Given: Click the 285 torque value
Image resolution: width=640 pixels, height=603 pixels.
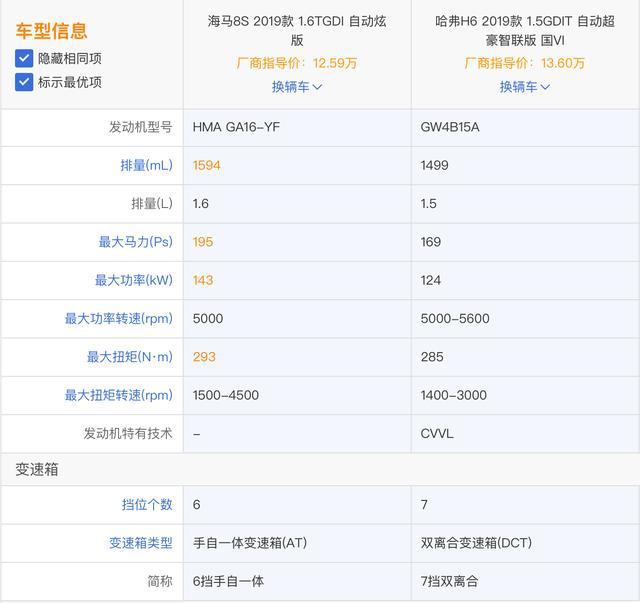Looking at the screenshot, I should point(432,357).
